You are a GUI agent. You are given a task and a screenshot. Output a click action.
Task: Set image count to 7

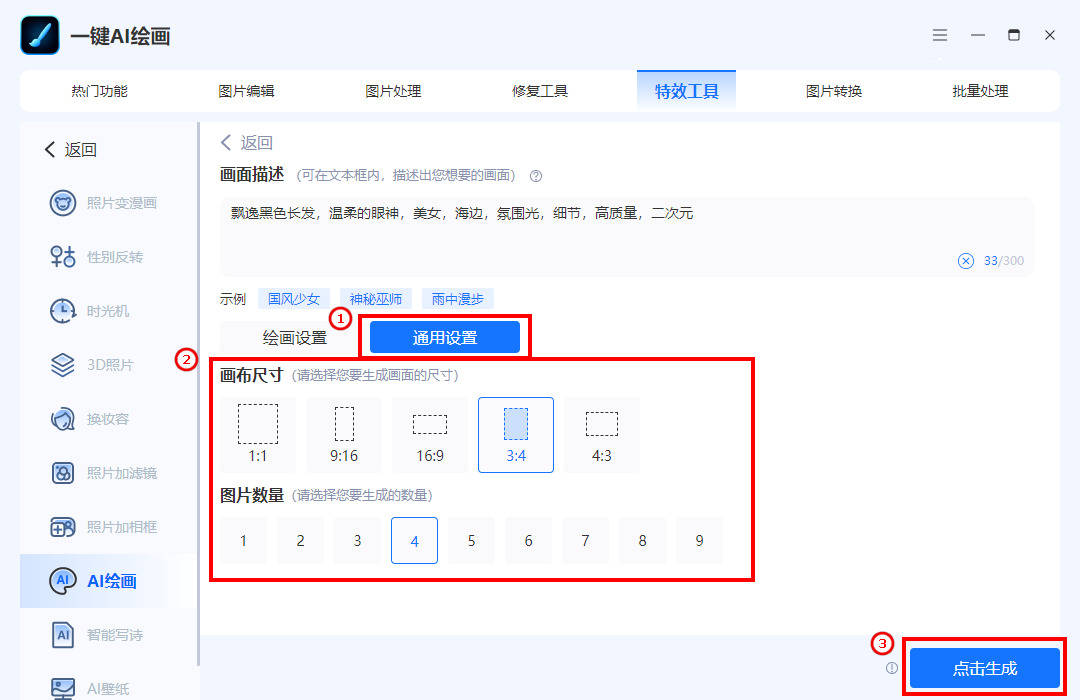coord(585,541)
